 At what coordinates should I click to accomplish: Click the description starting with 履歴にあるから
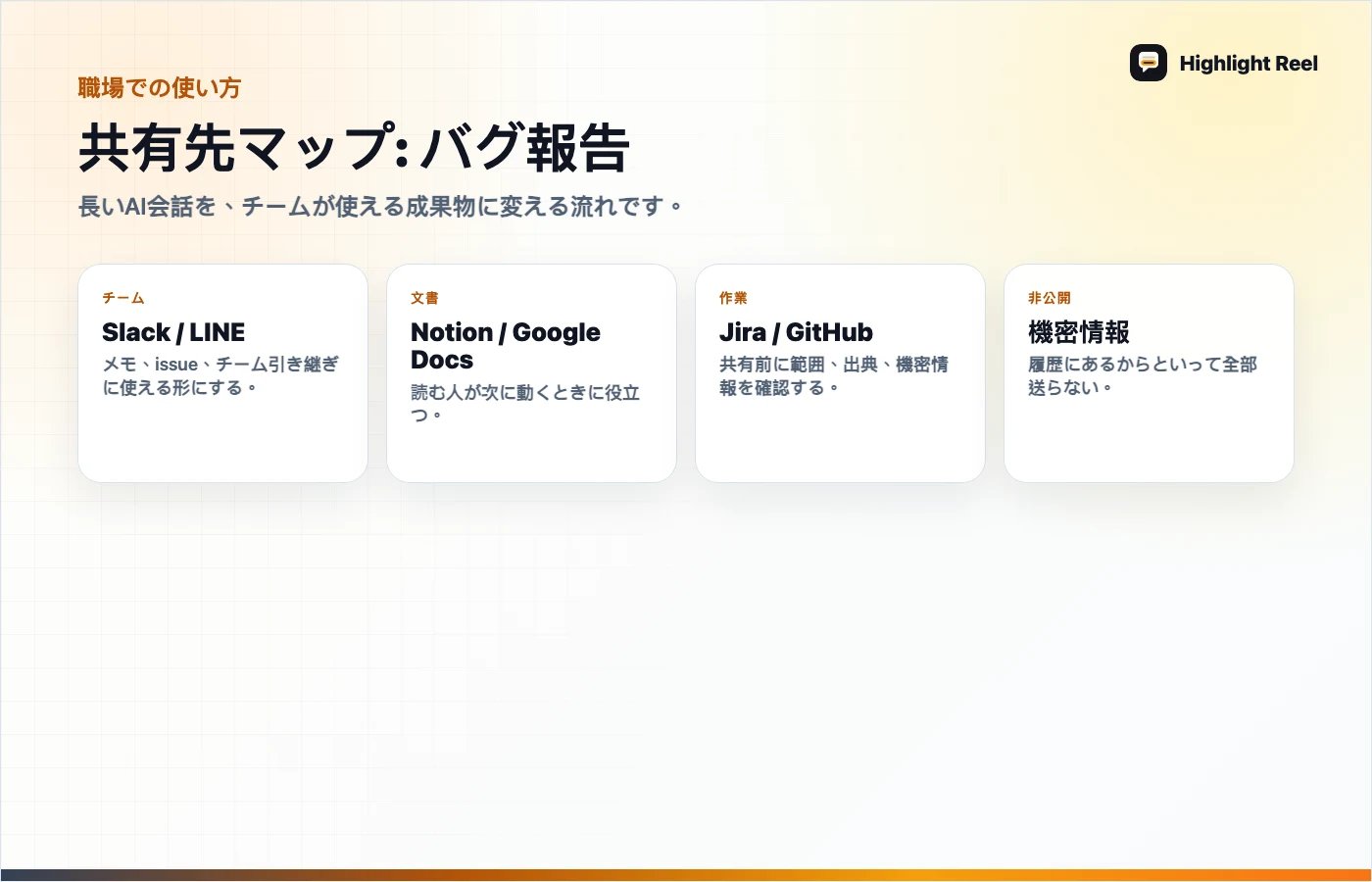pos(1143,375)
